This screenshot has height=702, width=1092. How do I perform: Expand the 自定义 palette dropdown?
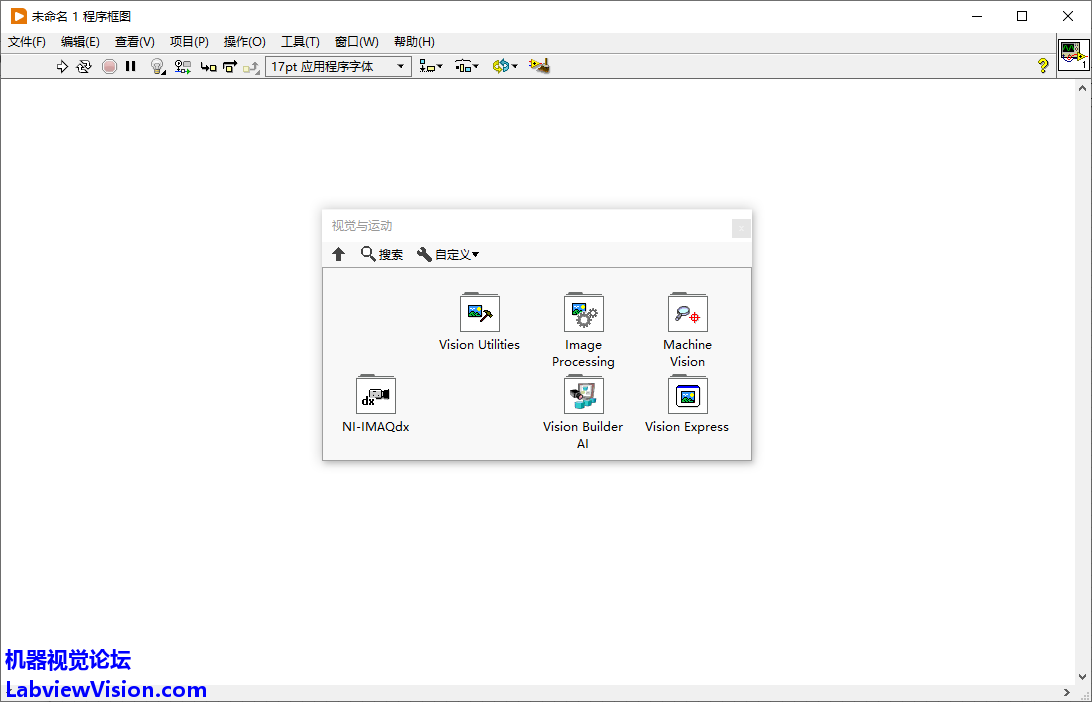click(448, 254)
